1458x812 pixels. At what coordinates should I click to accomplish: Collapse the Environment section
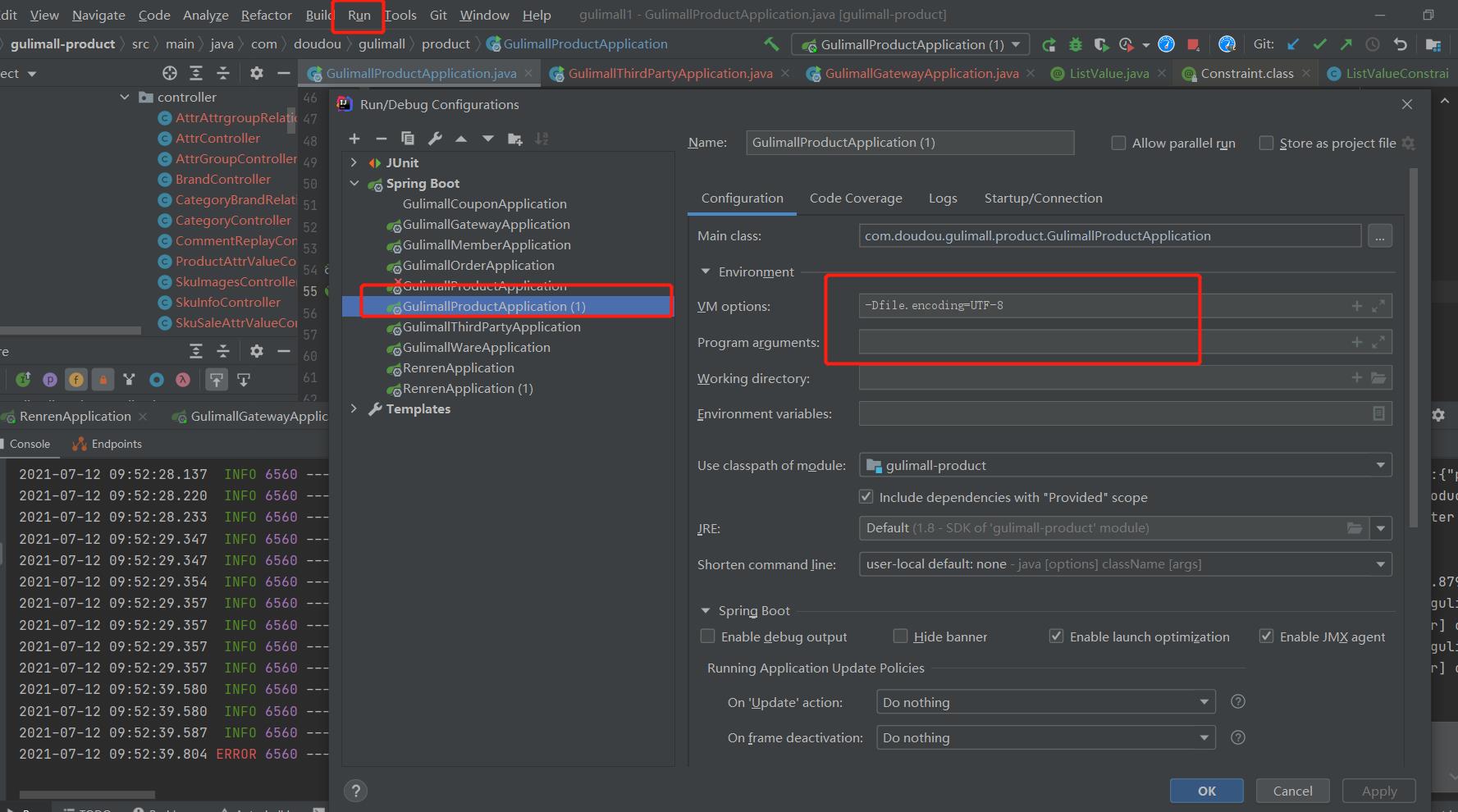[x=705, y=271]
